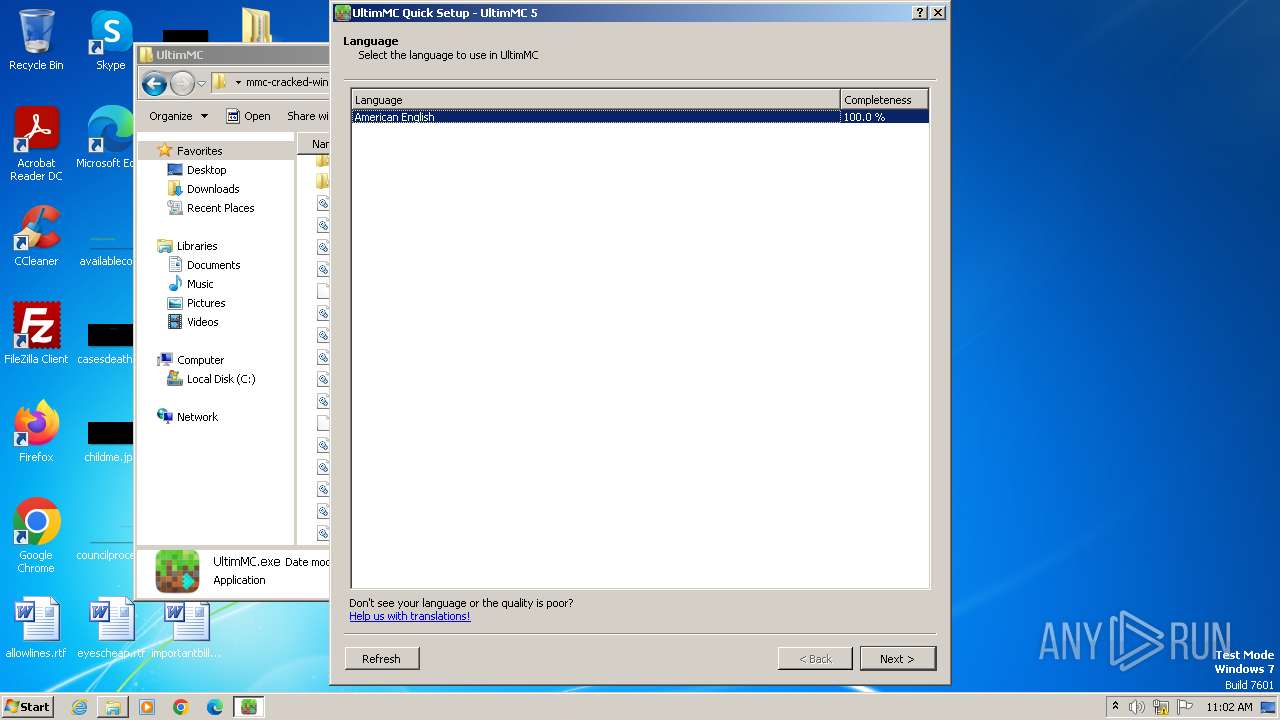Click the Language column header
1280x720 pixels.
click(x=596, y=100)
